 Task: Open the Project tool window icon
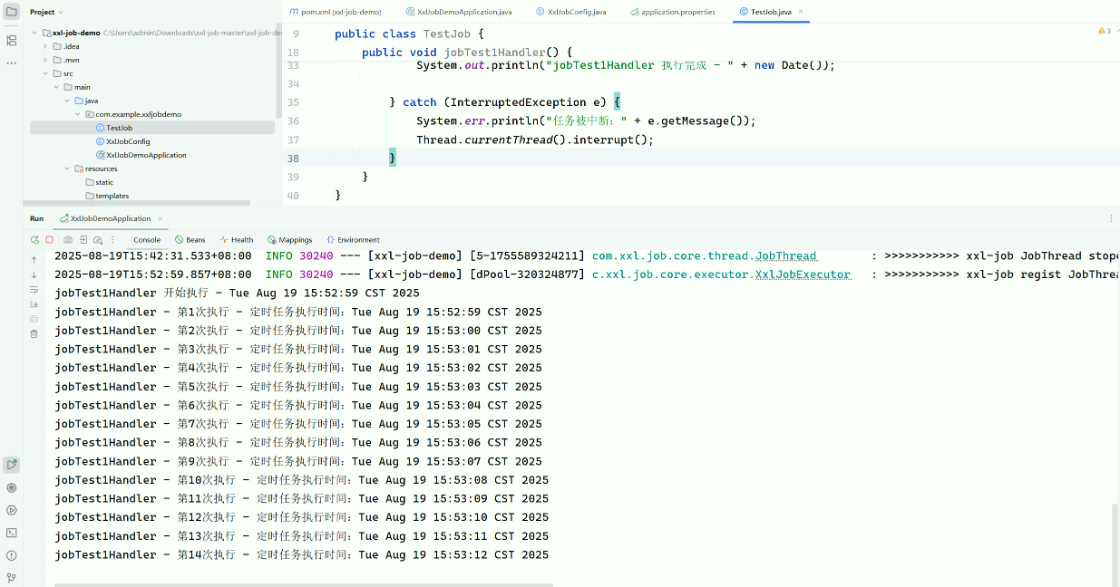tap(11, 12)
